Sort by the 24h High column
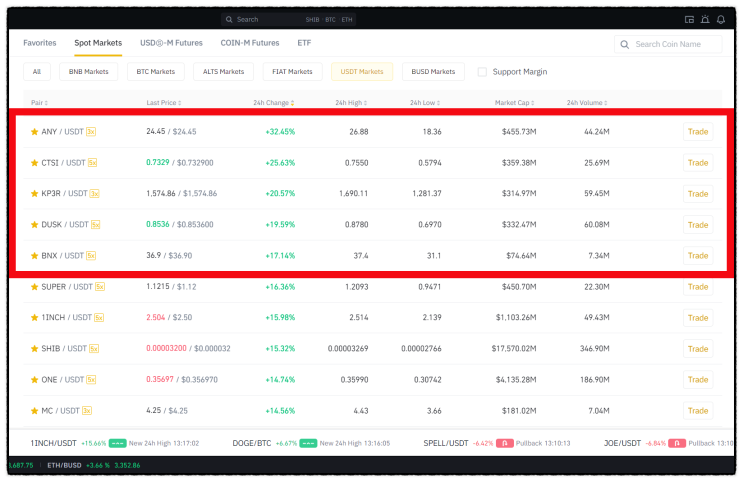 (x=351, y=102)
